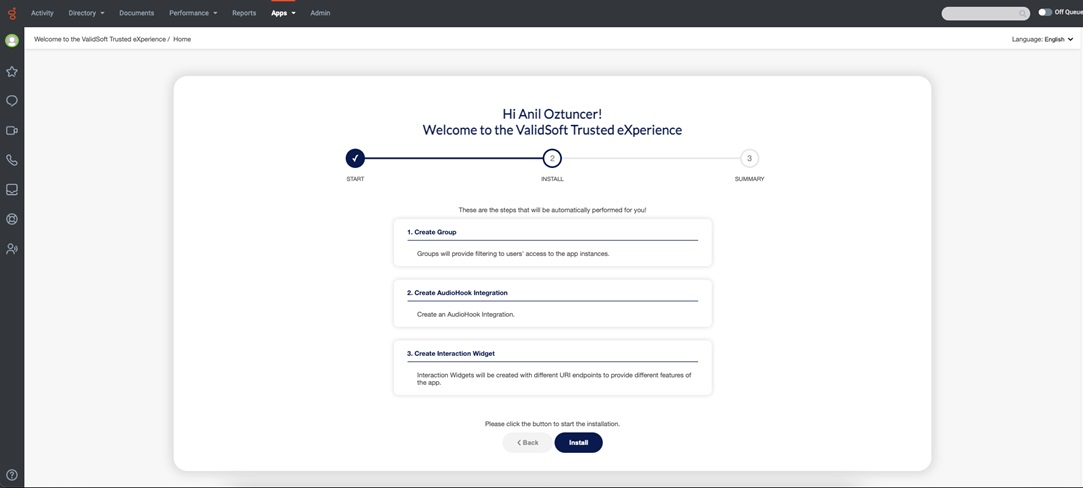
Task: Open the video camera icon in sidebar
Action: click(x=12, y=131)
